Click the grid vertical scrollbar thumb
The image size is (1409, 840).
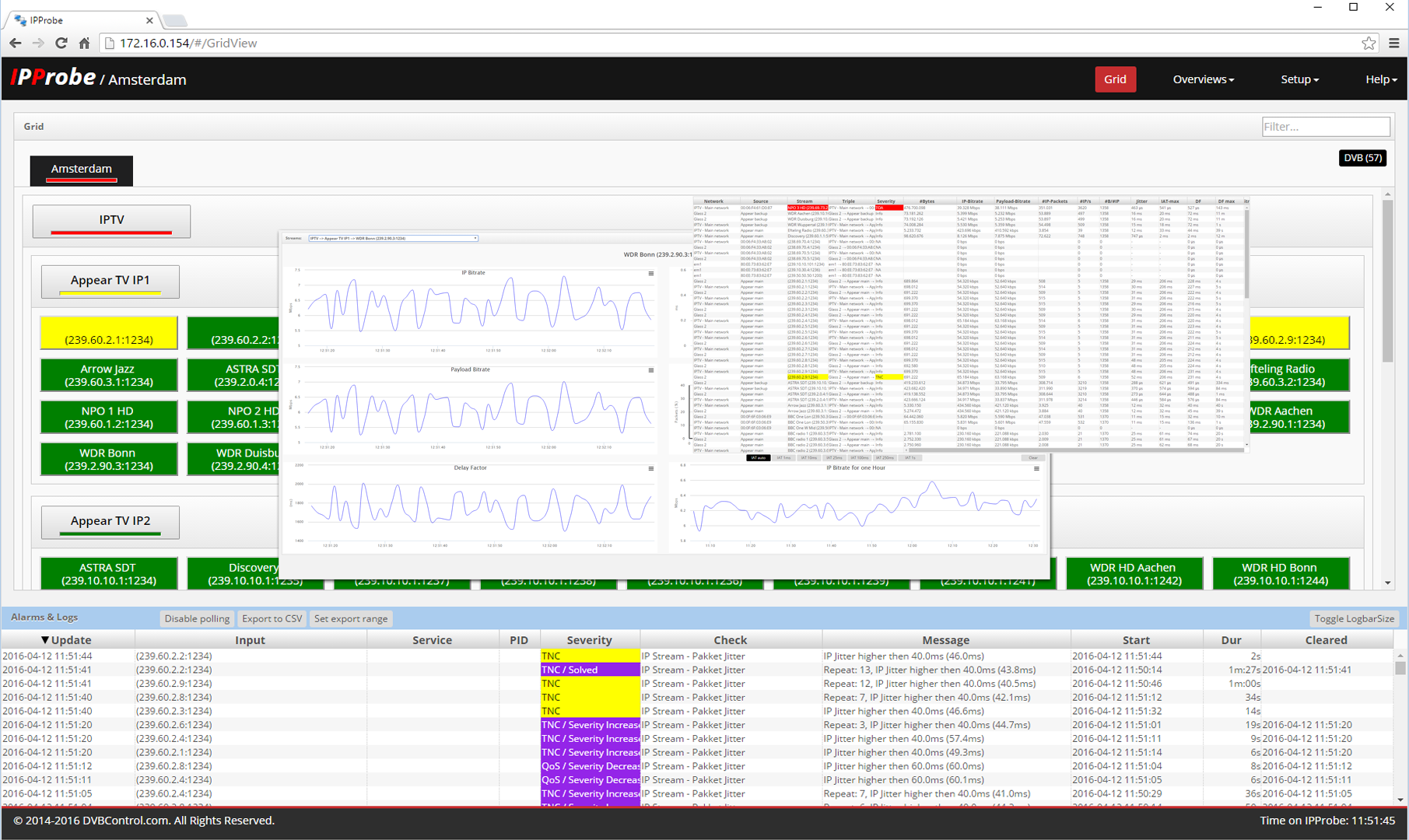(1388, 281)
